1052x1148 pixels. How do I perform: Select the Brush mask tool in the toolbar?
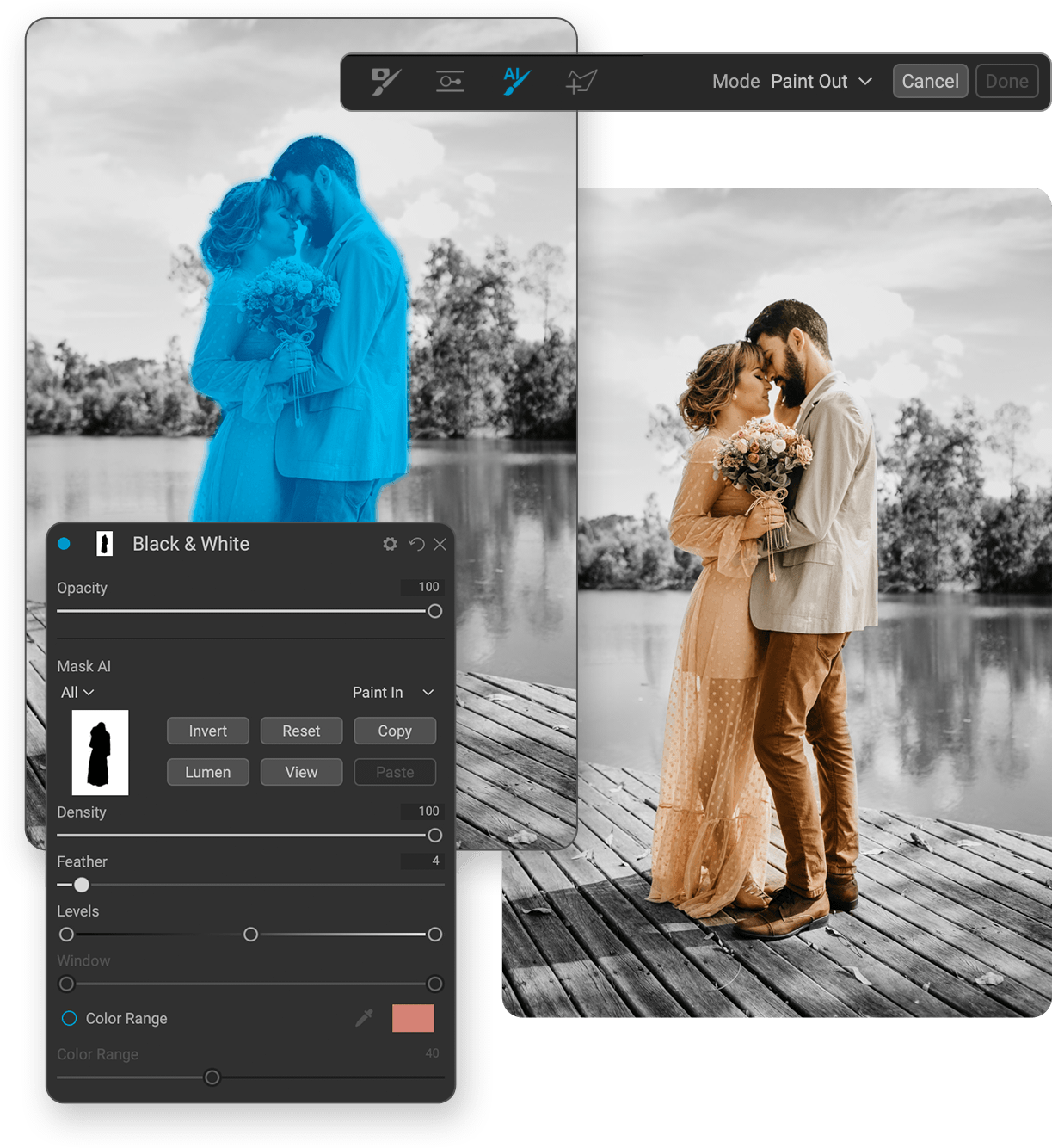385,81
